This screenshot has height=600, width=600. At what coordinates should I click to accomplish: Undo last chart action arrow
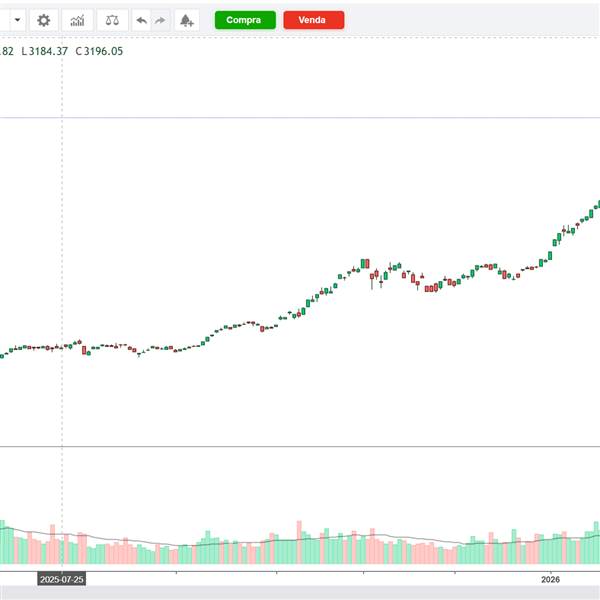[x=141, y=20]
